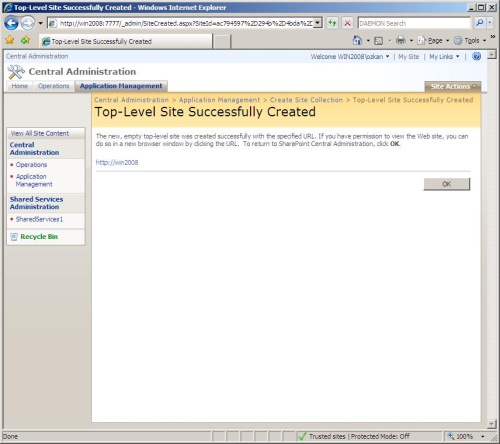Open the zoom level 100% control
Viewport: 500px width, 444px height.
tap(465, 436)
